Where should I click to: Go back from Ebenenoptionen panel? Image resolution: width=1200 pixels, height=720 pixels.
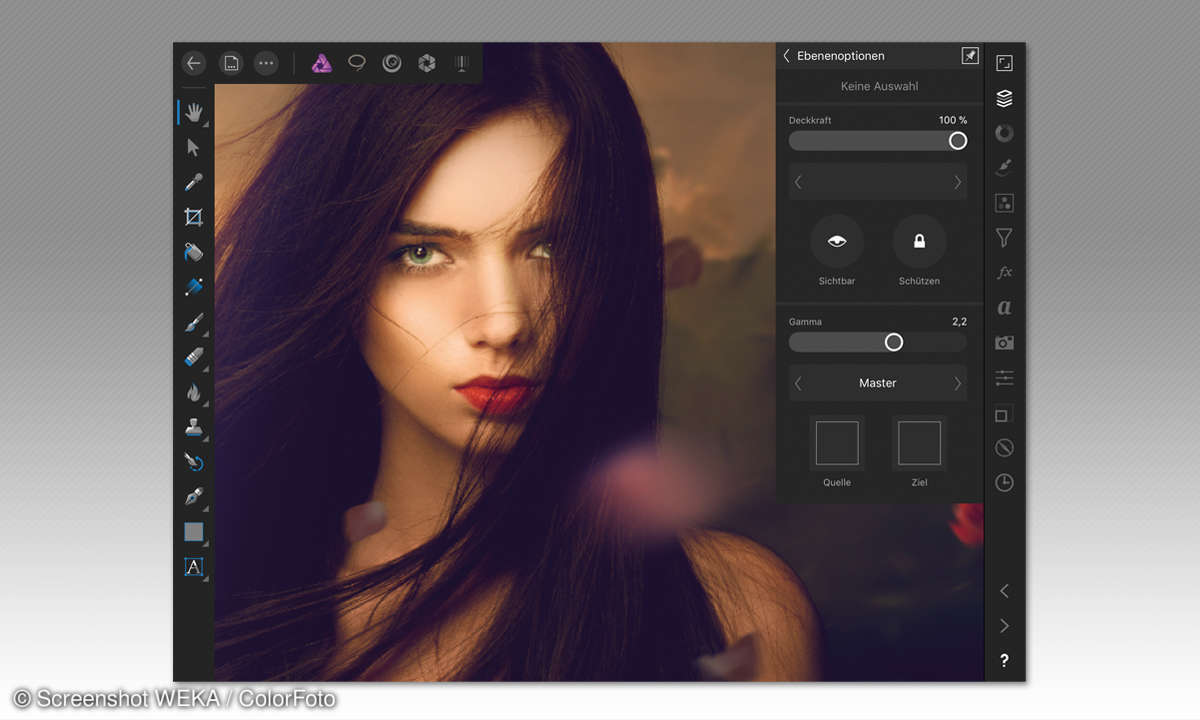tap(786, 56)
